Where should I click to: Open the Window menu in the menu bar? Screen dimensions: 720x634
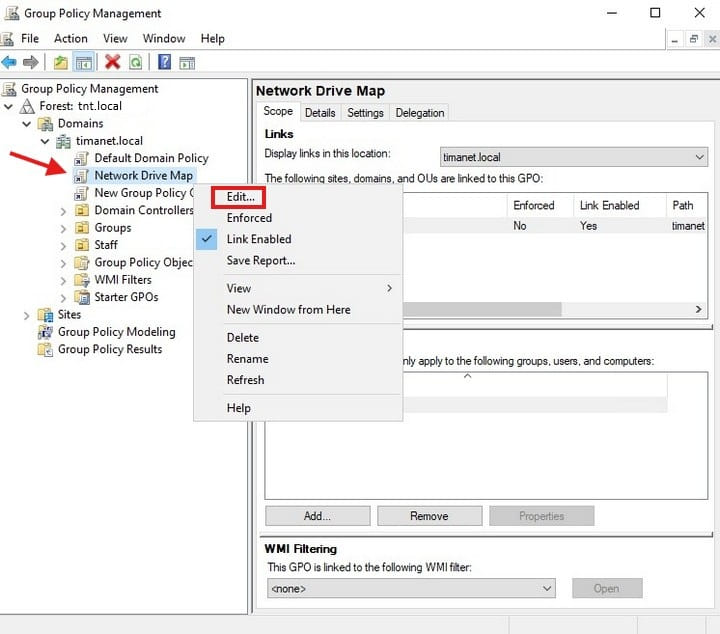[x=164, y=39]
